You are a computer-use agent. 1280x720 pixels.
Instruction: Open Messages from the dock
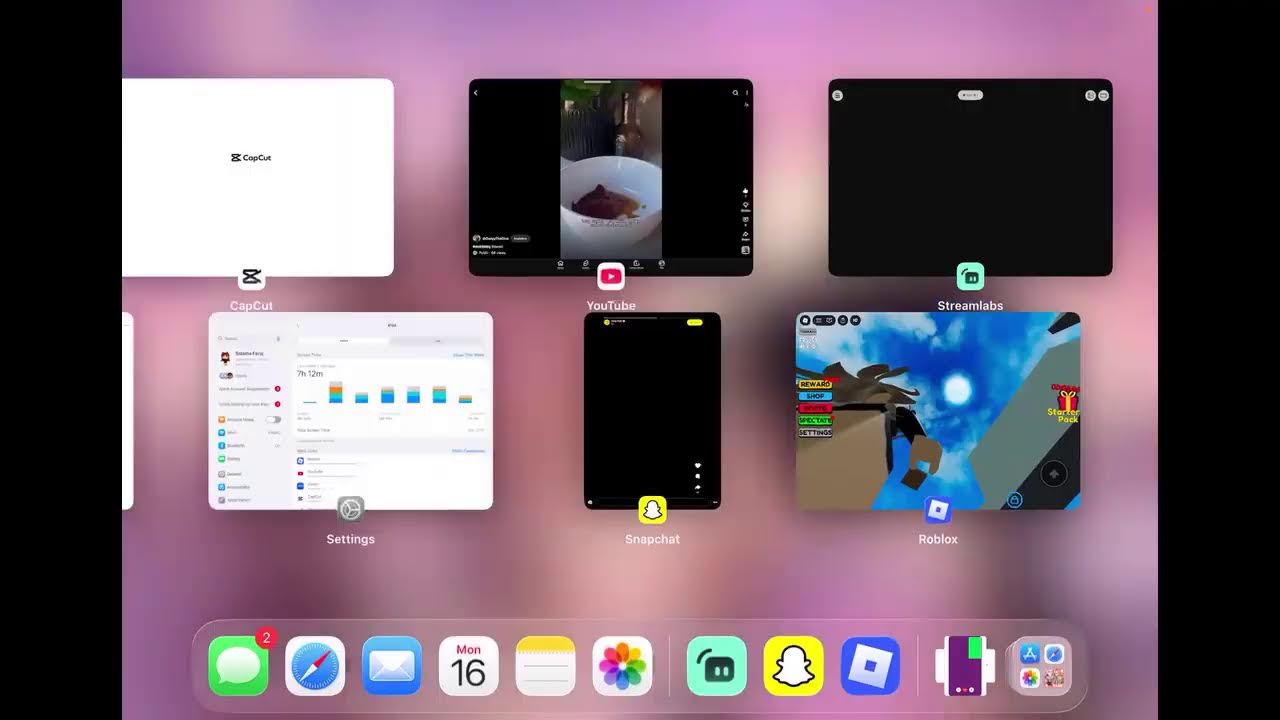click(239, 666)
